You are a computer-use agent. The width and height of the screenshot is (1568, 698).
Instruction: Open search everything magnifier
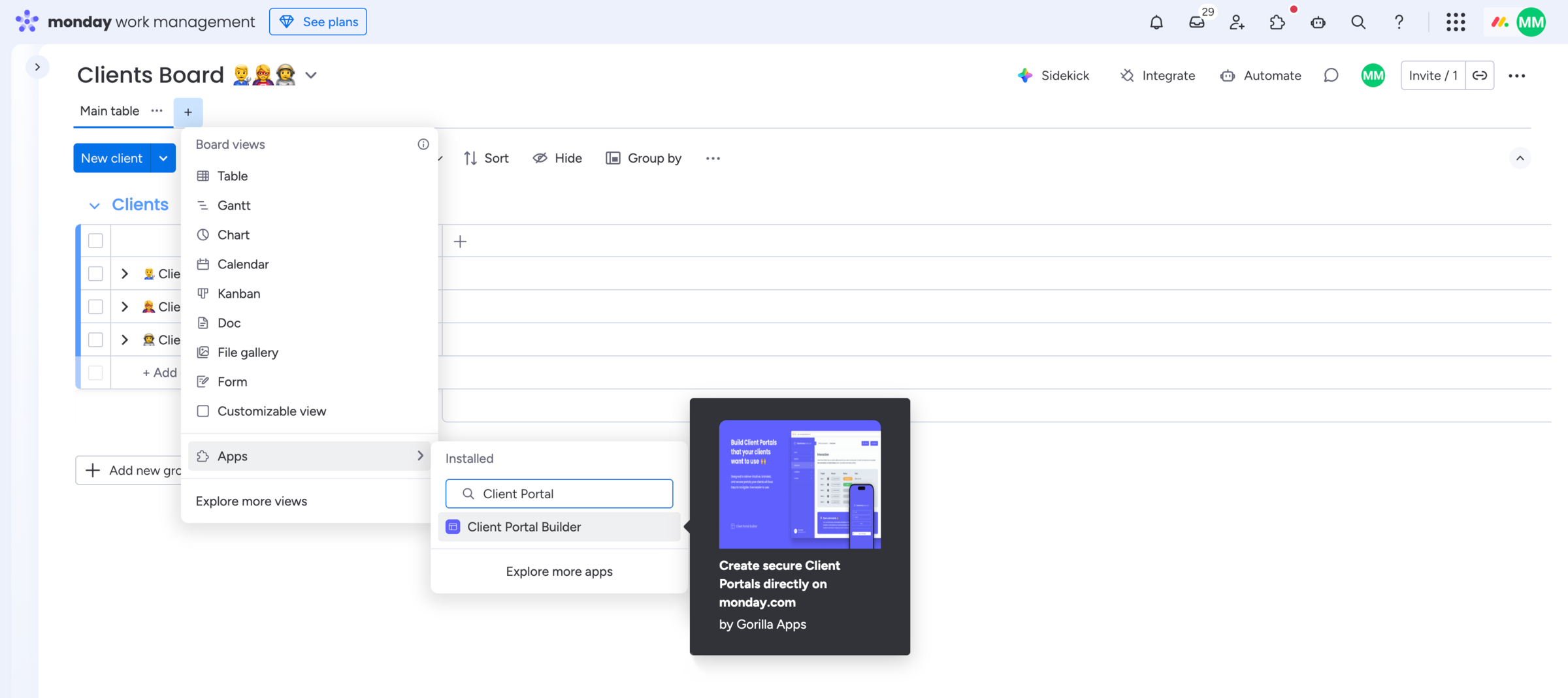coord(1358,22)
